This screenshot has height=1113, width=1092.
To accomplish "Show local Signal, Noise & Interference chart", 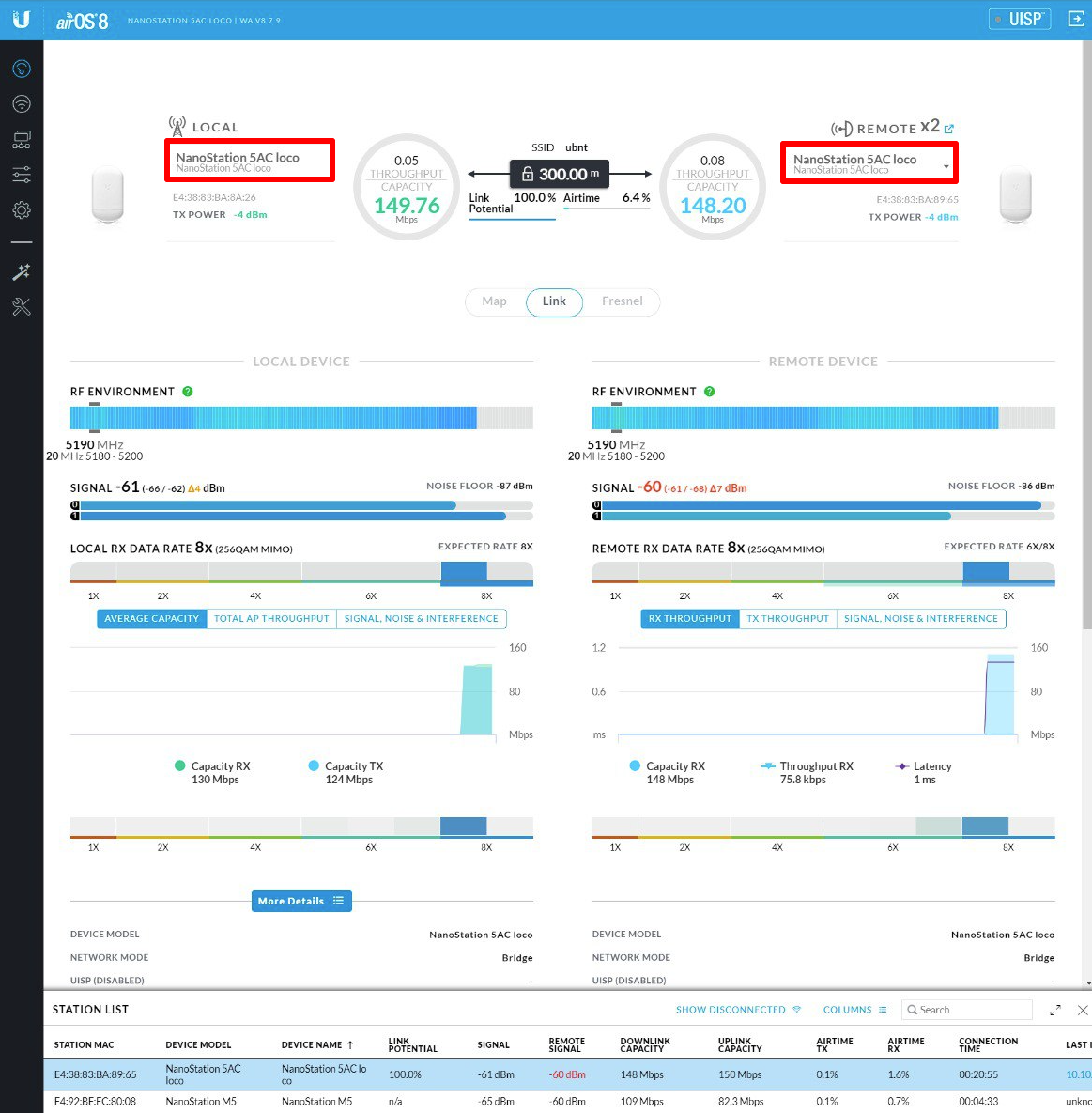I will [422, 618].
